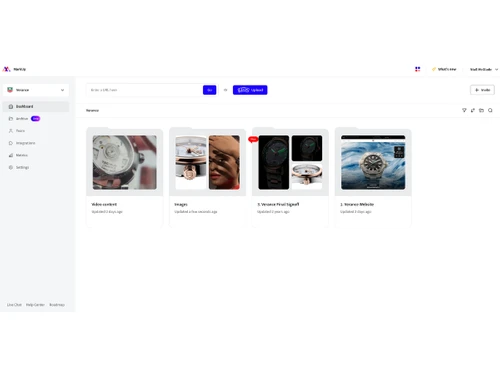Click the Verance workspace shield logo
Image resolution: width=500 pixels, height=375 pixels.
click(10, 90)
